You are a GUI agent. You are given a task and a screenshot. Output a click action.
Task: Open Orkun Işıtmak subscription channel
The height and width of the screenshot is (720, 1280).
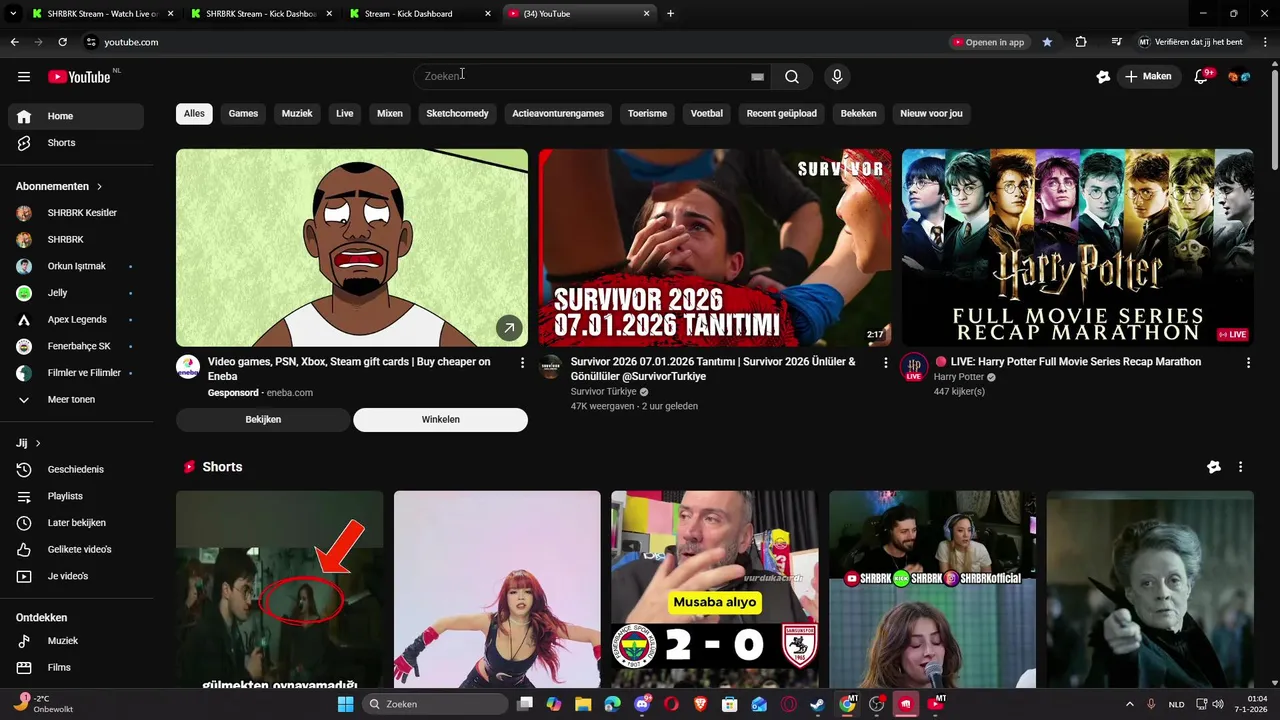click(76, 266)
